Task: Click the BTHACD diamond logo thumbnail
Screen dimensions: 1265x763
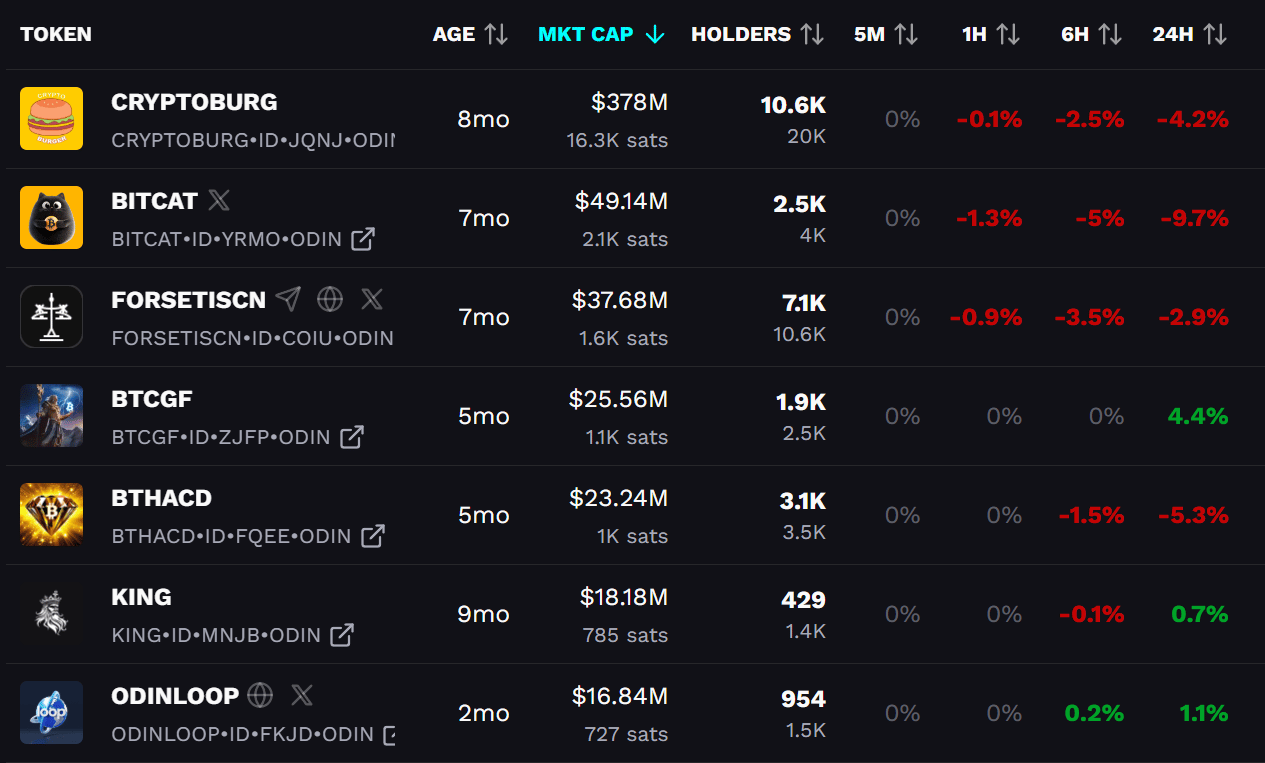Action: pos(52,515)
